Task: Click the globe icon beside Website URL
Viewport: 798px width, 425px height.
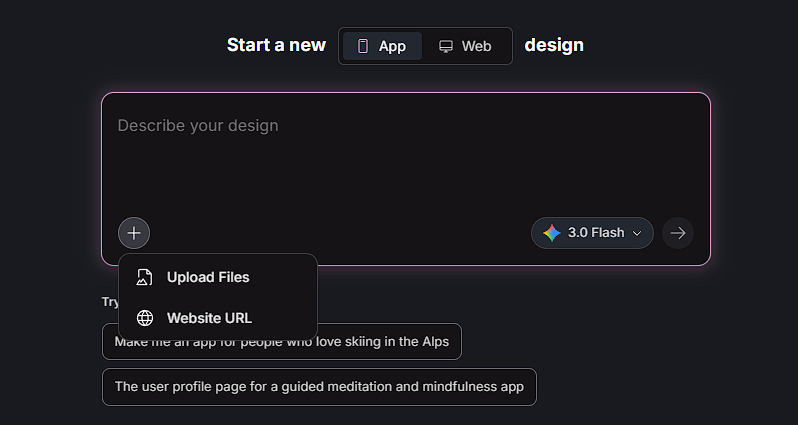Action: pos(145,318)
